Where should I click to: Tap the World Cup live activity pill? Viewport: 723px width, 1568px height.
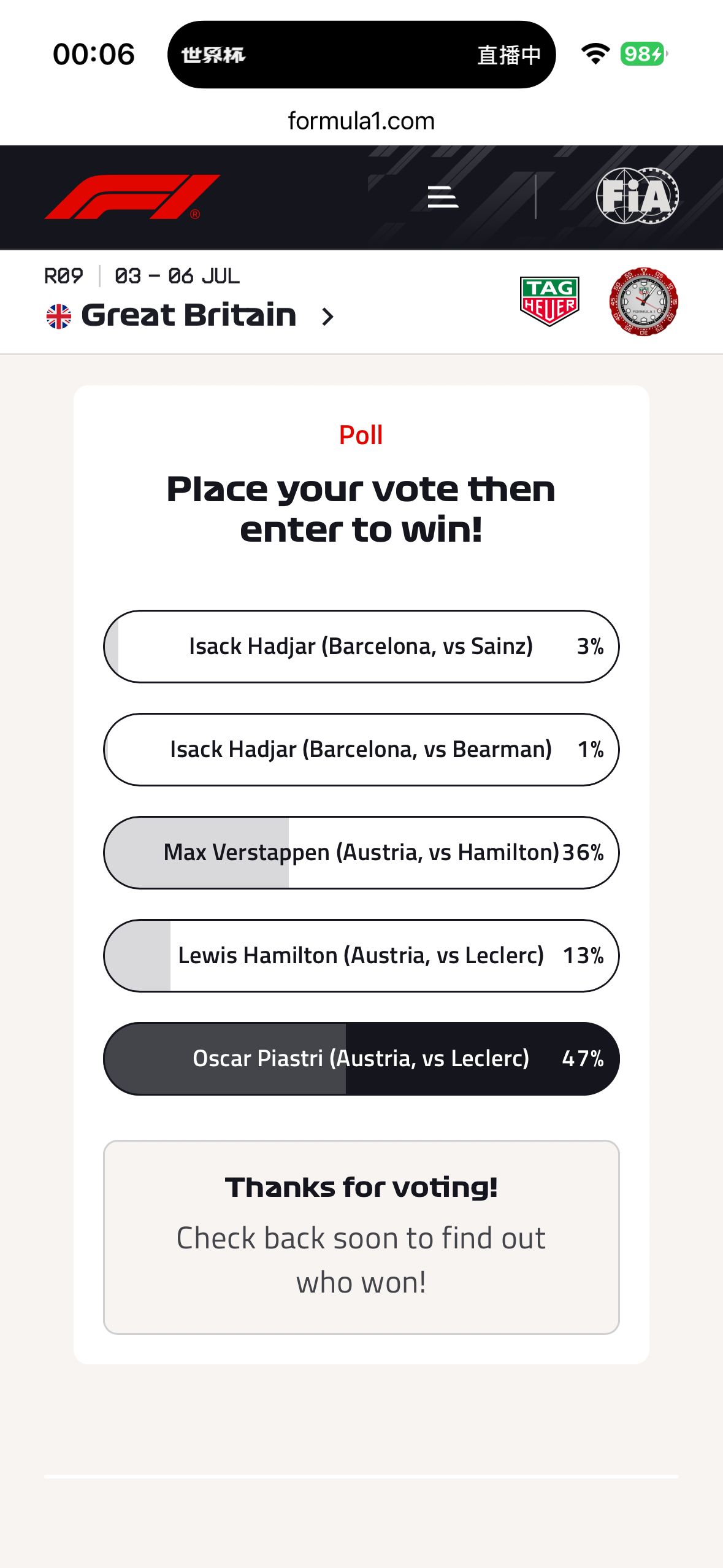click(x=361, y=55)
